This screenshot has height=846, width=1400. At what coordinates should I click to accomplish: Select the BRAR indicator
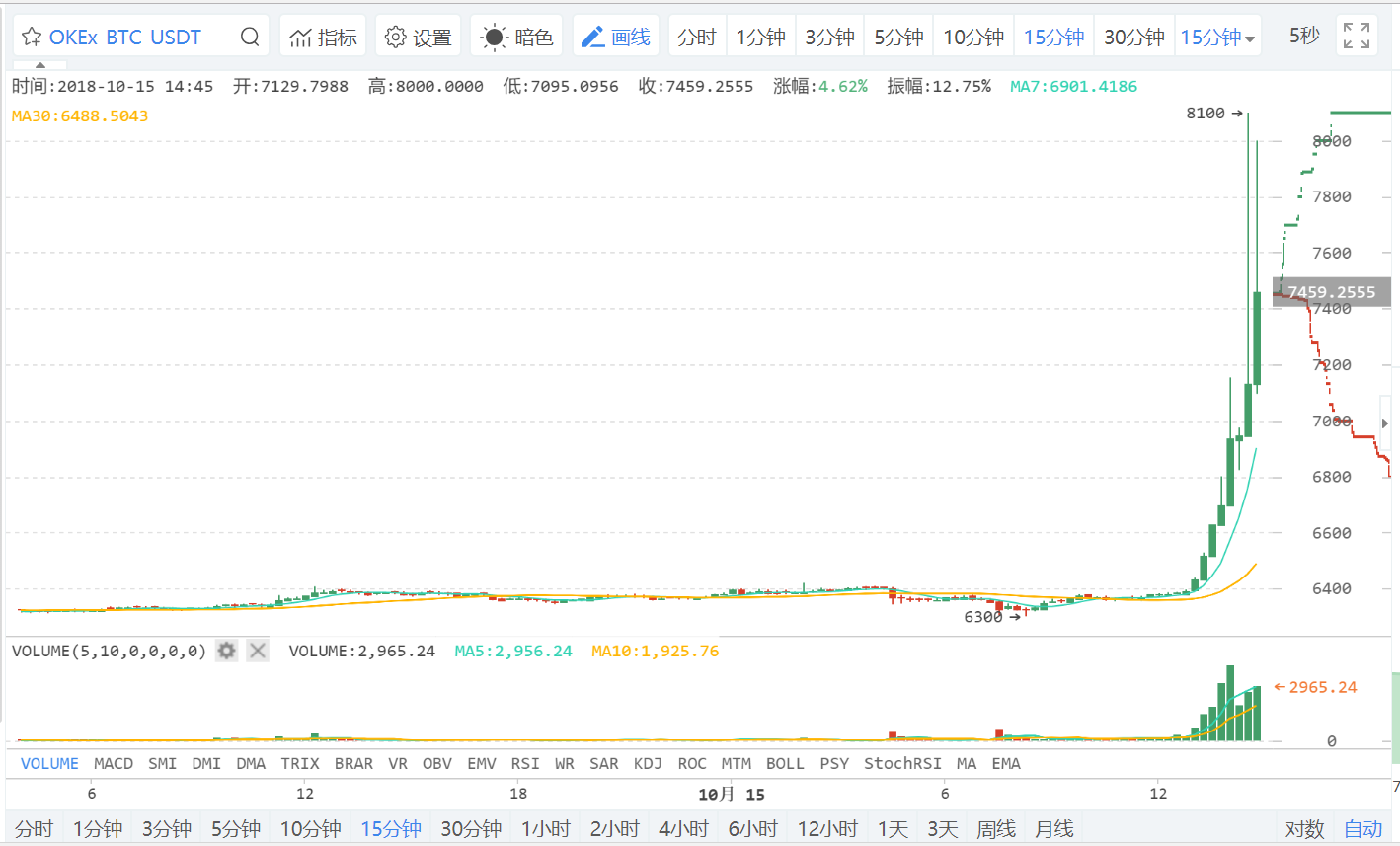tap(353, 764)
